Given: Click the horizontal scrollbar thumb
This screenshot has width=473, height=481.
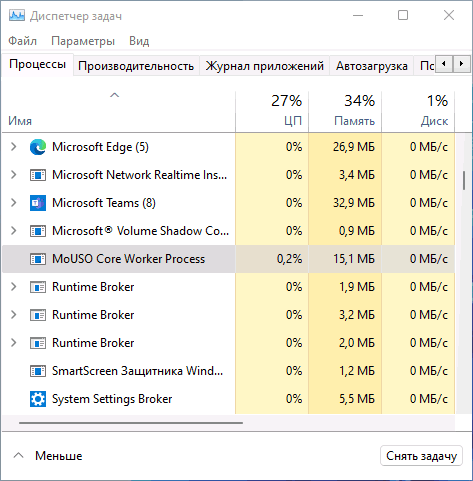Looking at the screenshot, I should coord(131,423).
